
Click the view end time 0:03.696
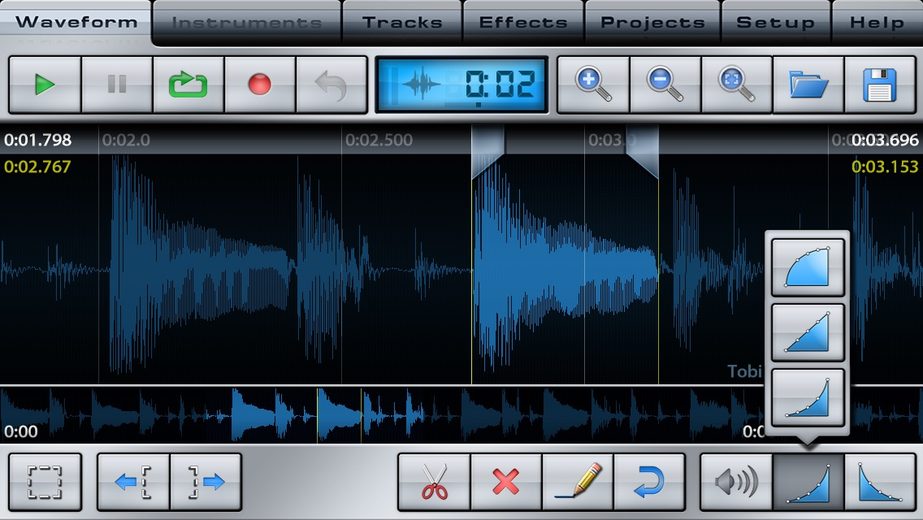[x=885, y=140]
